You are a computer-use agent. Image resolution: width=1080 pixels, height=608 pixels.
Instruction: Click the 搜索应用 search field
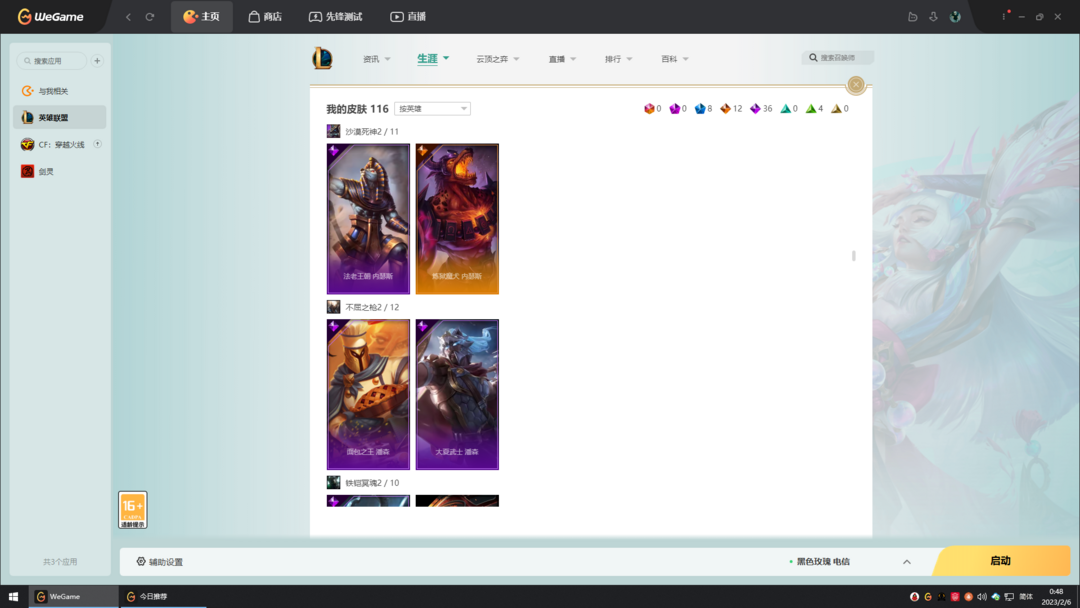pyautogui.click(x=52, y=61)
